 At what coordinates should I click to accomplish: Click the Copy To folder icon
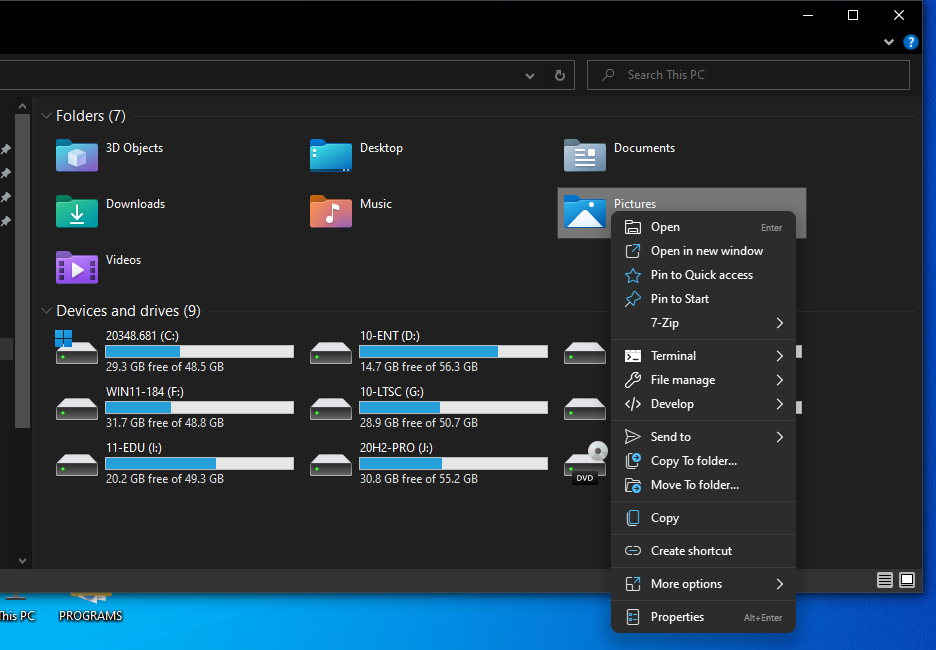tap(633, 461)
